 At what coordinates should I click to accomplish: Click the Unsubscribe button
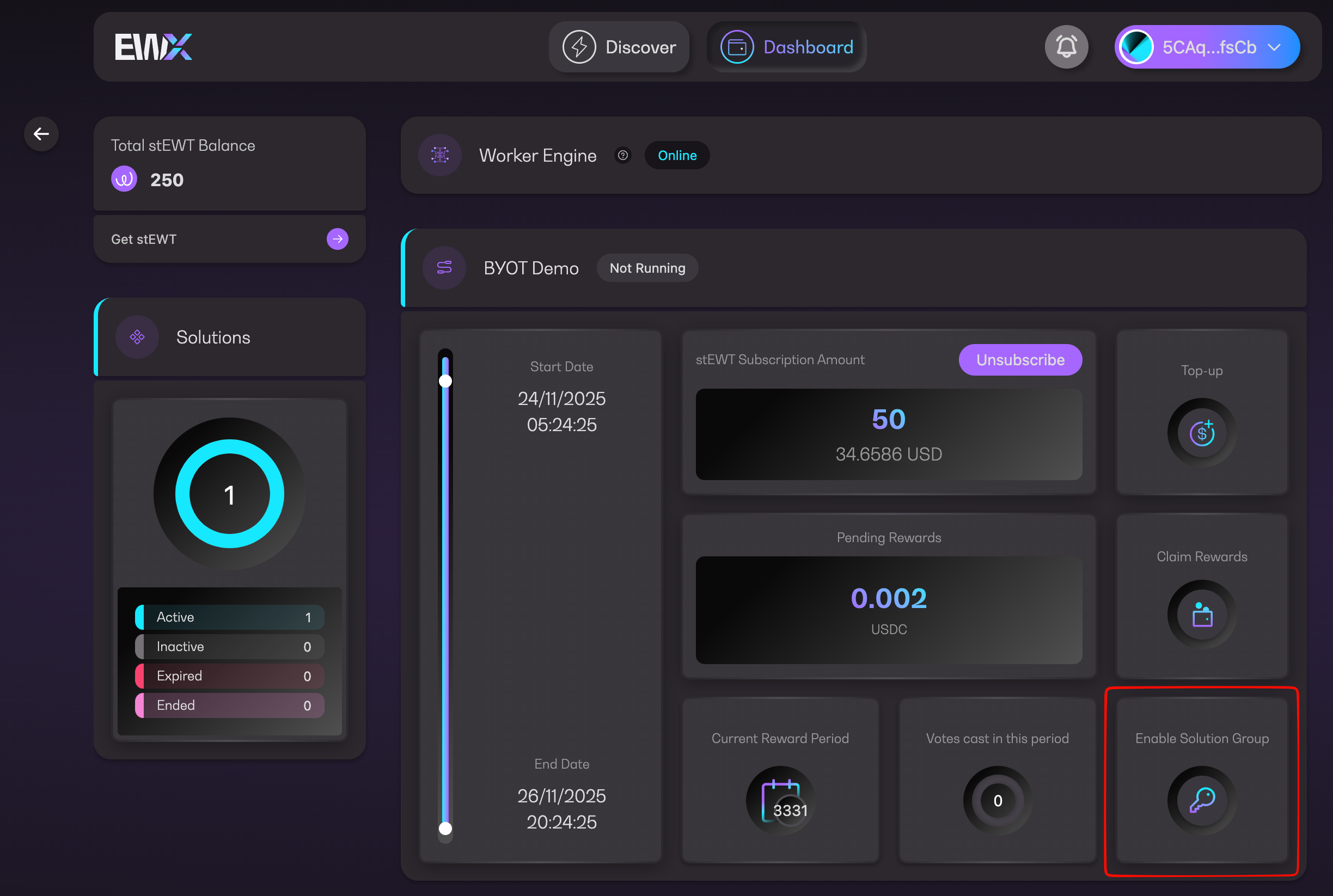(1020, 360)
